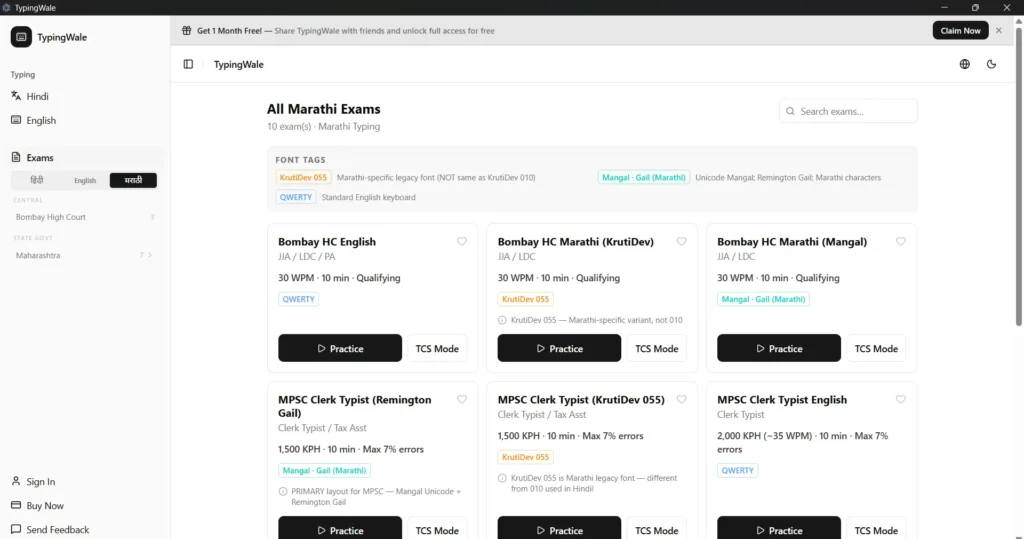
Task: Click the QWERTY badge on Bombay HC English card
Action: (x=298, y=299)
